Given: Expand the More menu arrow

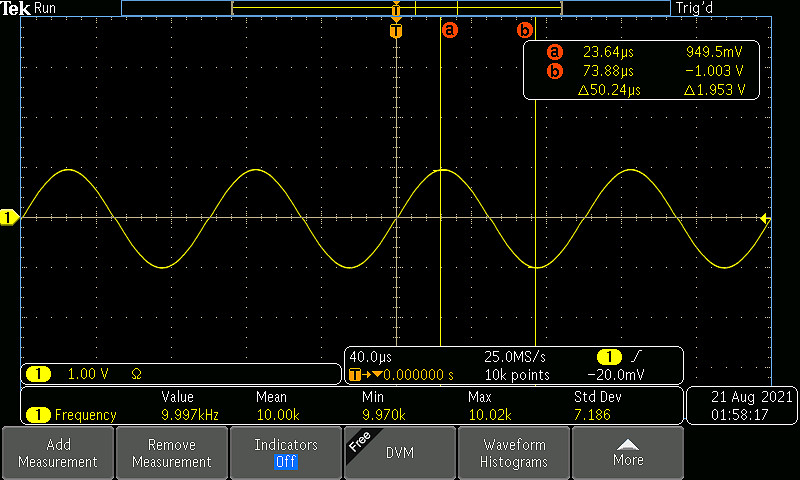Looking at the screenshot, I should pos(628,453).
